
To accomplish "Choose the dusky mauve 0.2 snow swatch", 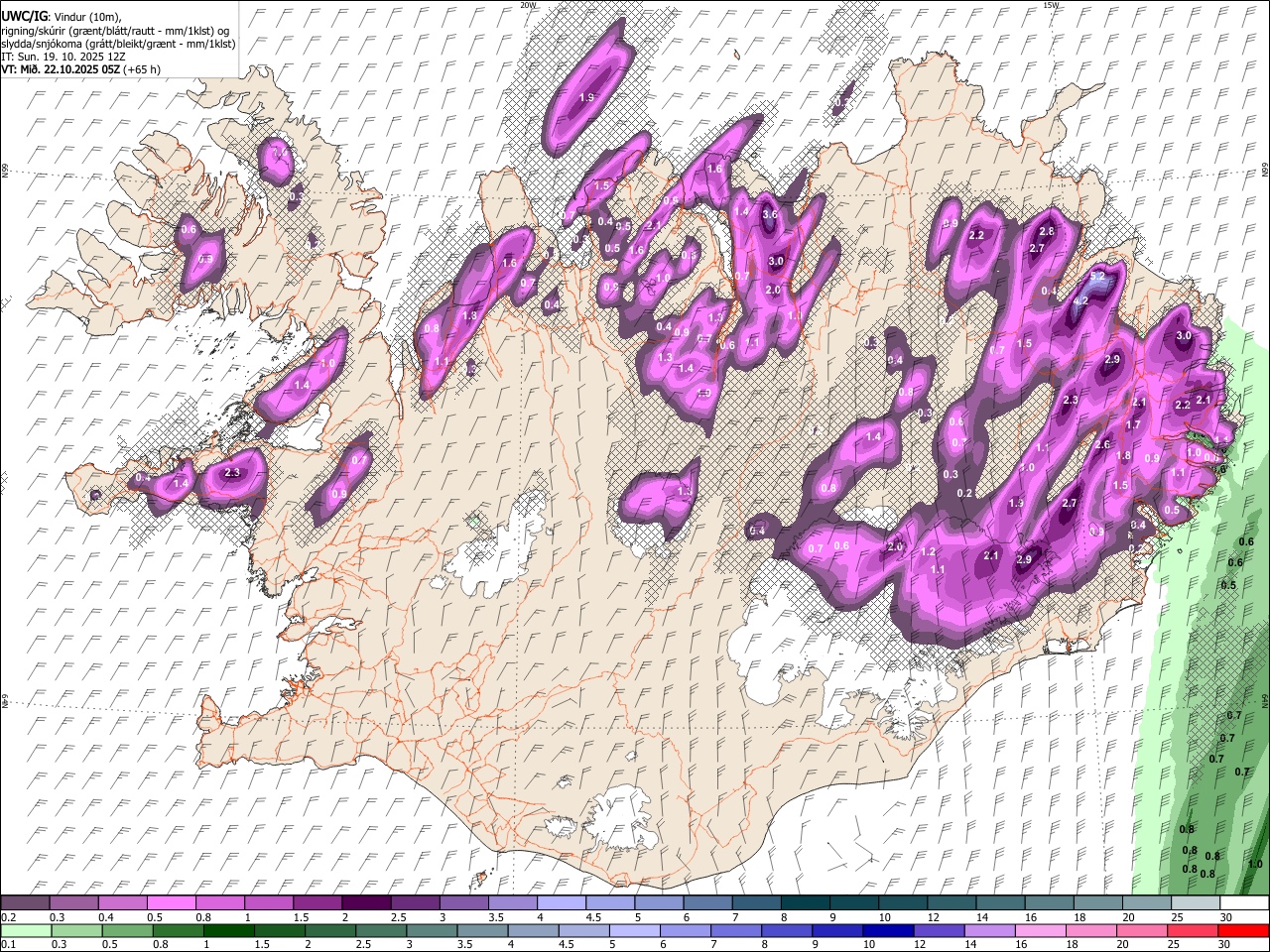I will click(x=26, y=903).
